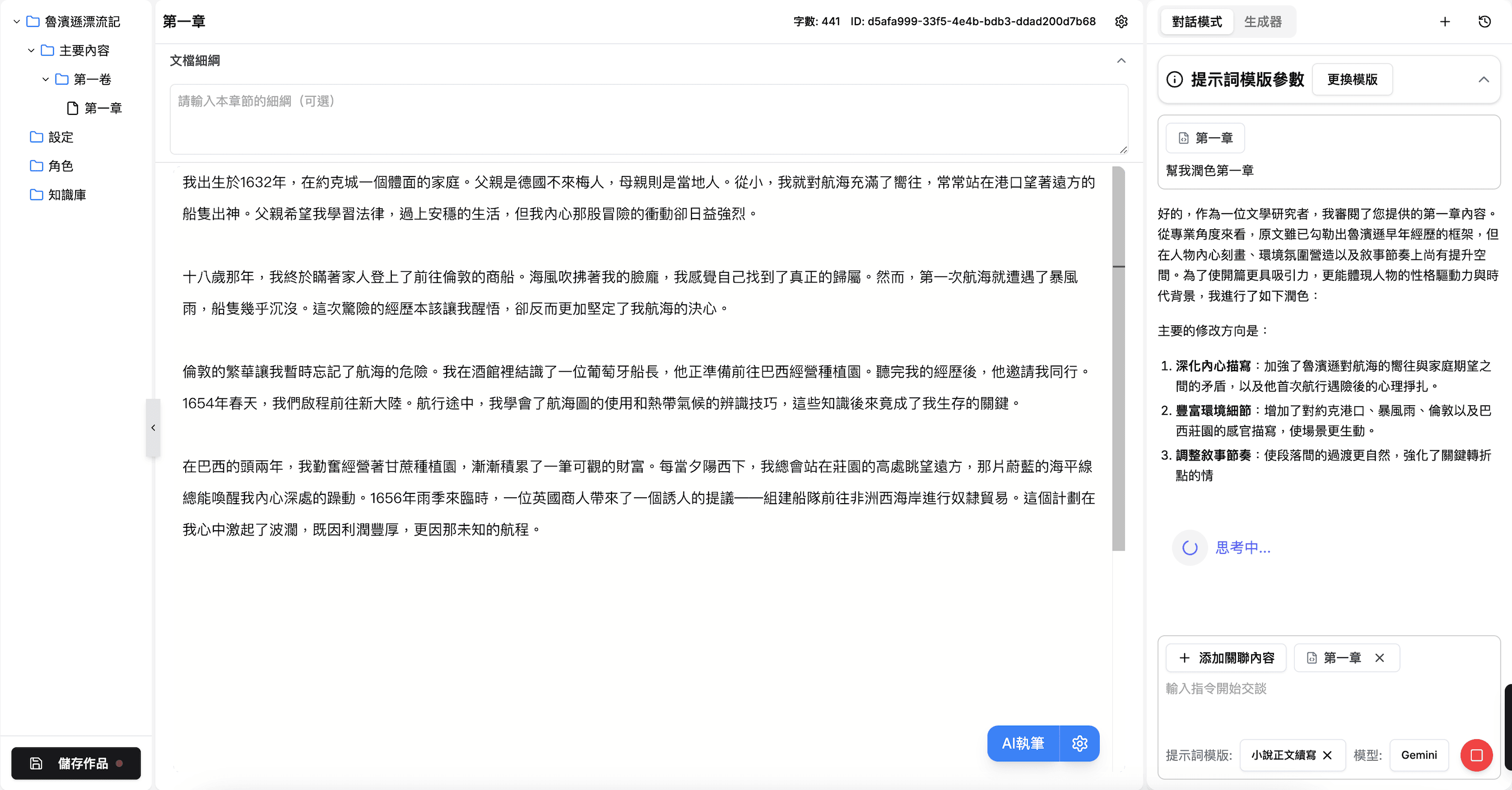1512x790 pixels.
Task: Start a new conversation with plus icon
Action: (x=1445, y=22)
